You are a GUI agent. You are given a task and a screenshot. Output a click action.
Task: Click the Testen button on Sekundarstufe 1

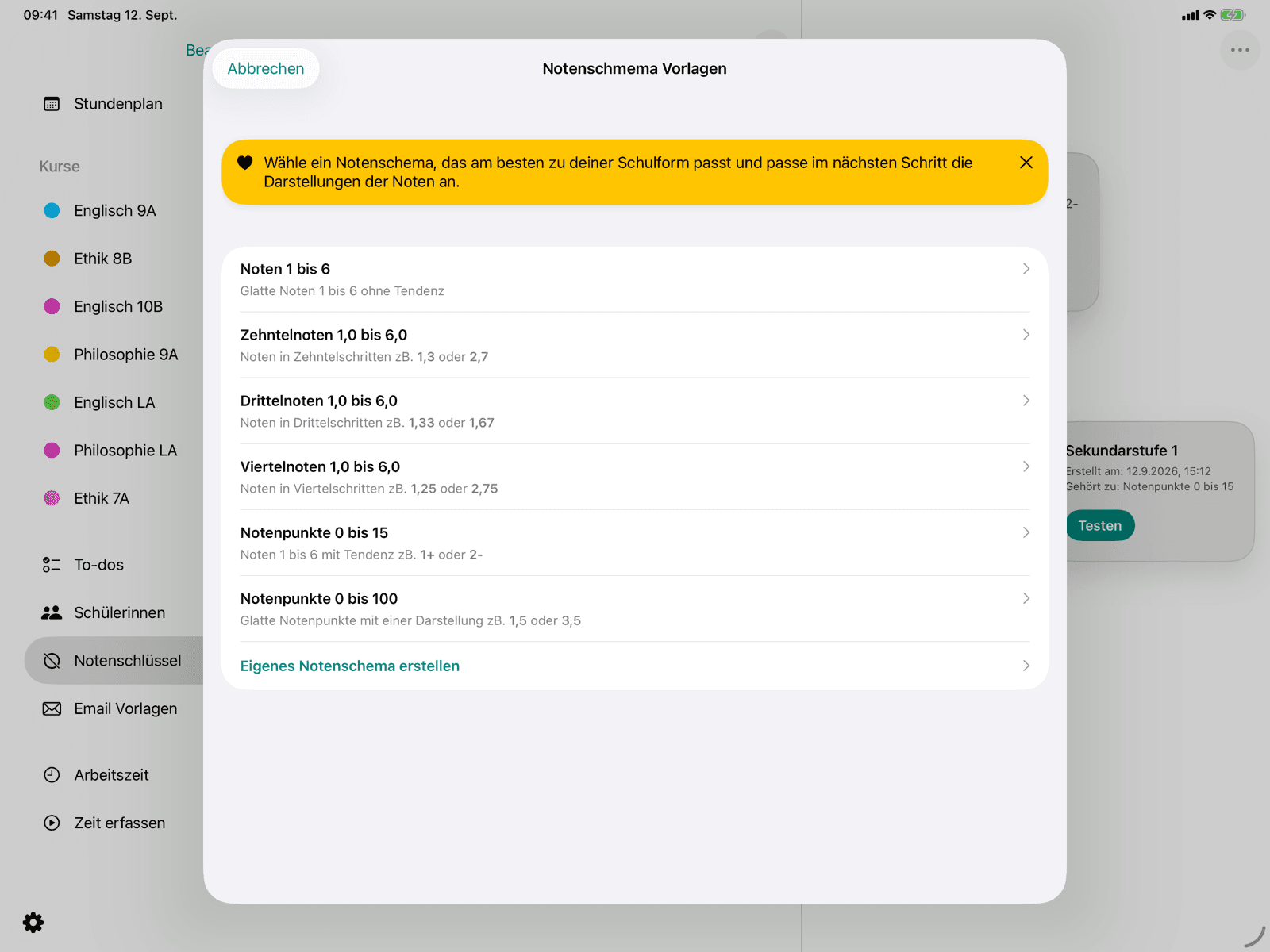coord(1099,525)
